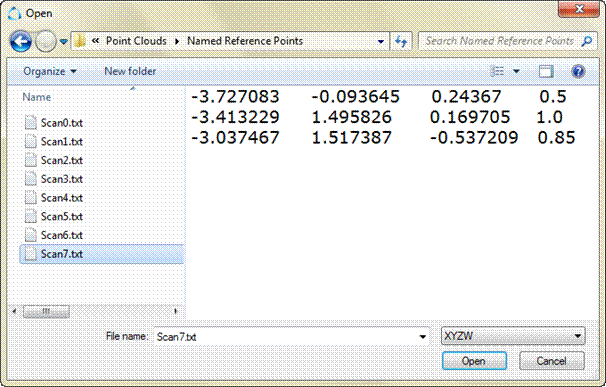This screenshot has height=387, width=606.
Task: Click preview value 0.85
Action: (557, 137)
